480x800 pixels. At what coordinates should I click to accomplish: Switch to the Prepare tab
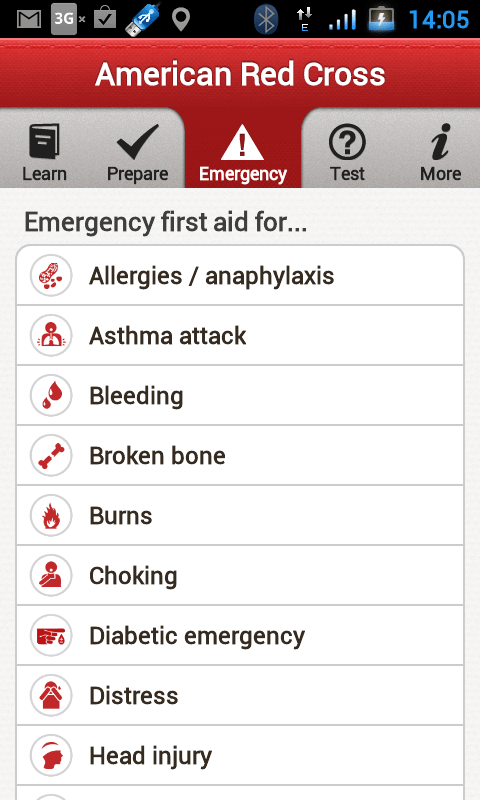[137, 152]
